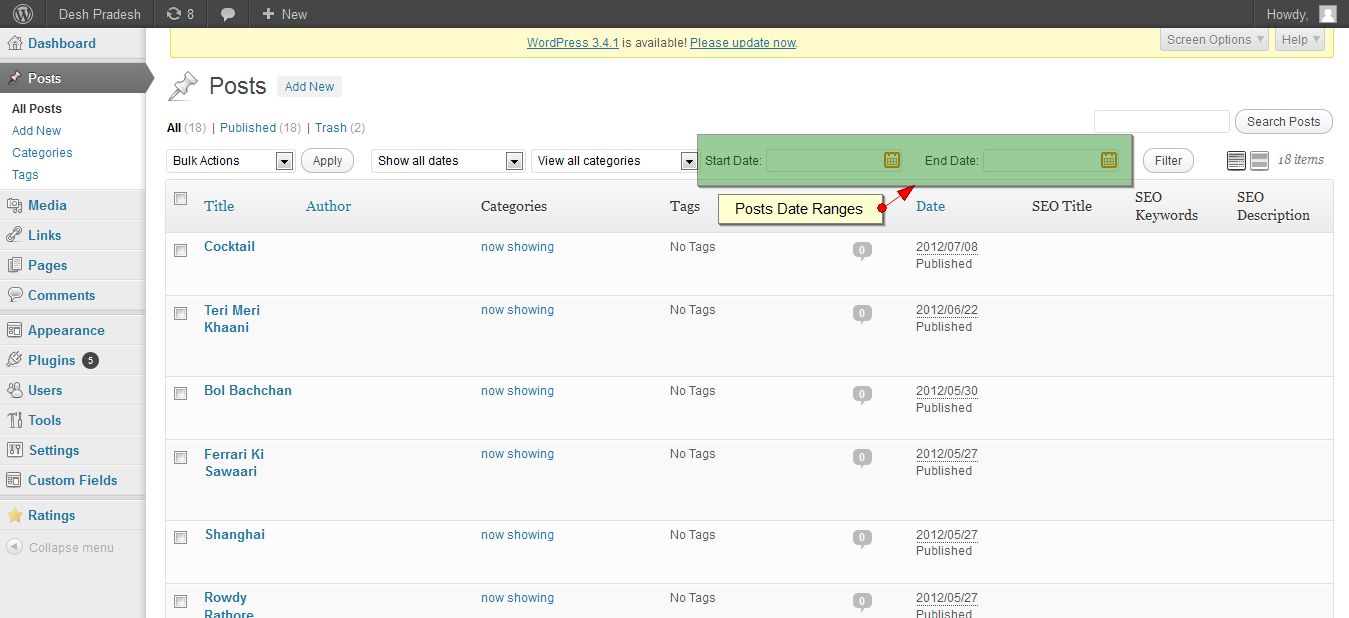Click comment count bubble for Rowdy Rathore
This screenshot has height=618, width=1349.
point(862,602)
